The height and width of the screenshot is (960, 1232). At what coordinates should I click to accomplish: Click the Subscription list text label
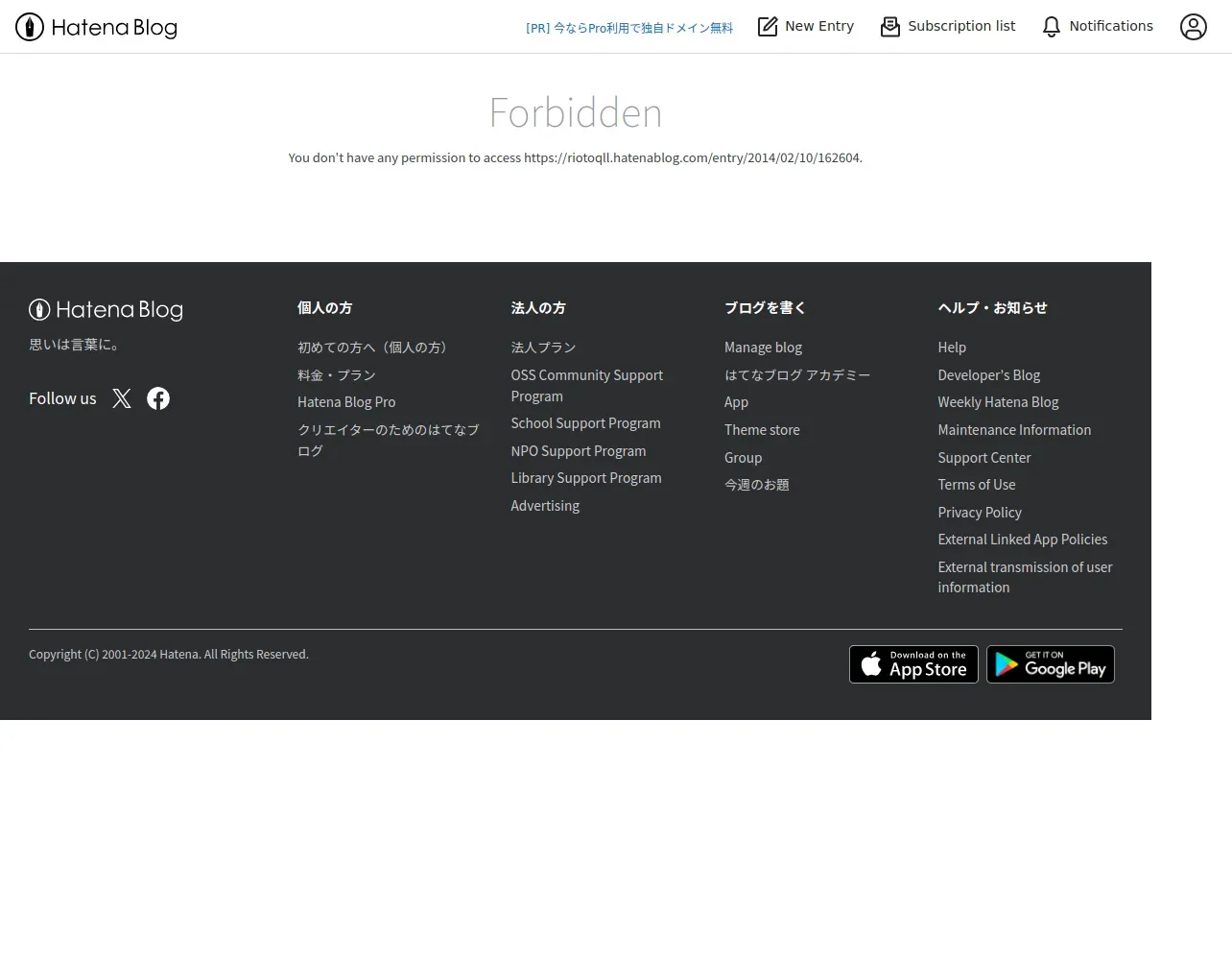[x=961, y=26]
